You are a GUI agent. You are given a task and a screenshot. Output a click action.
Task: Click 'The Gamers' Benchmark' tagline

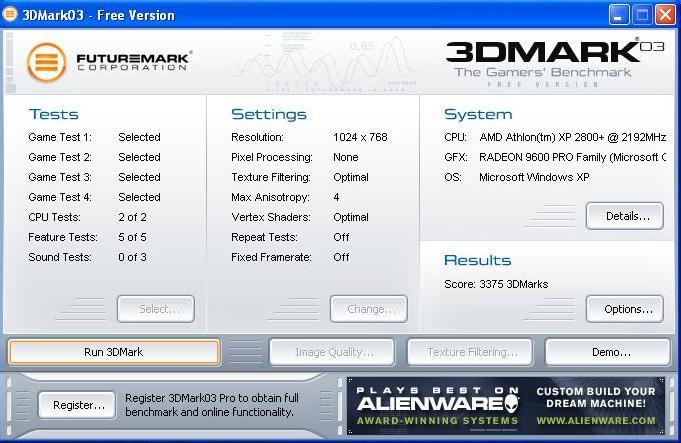click(x=543, y=72)
